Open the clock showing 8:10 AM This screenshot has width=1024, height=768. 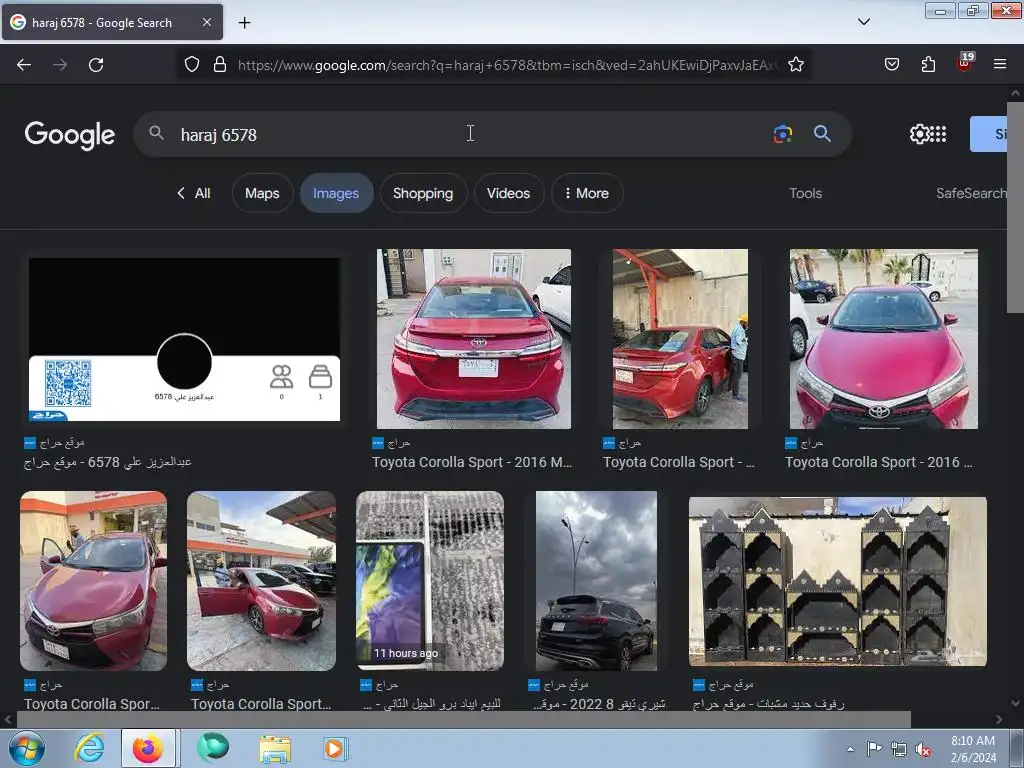pos(973,749)
